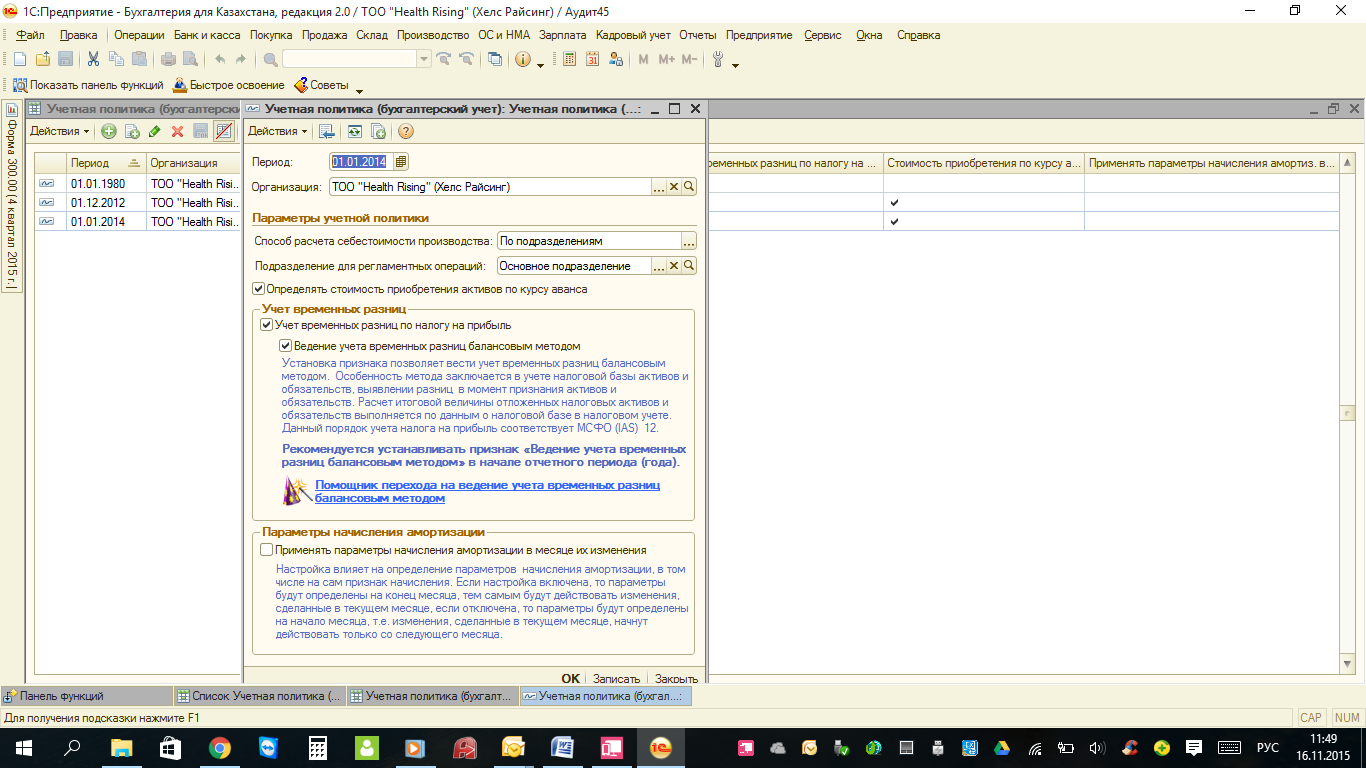
Task: Open the Операции menu
Action: click(x=139, y=35)
